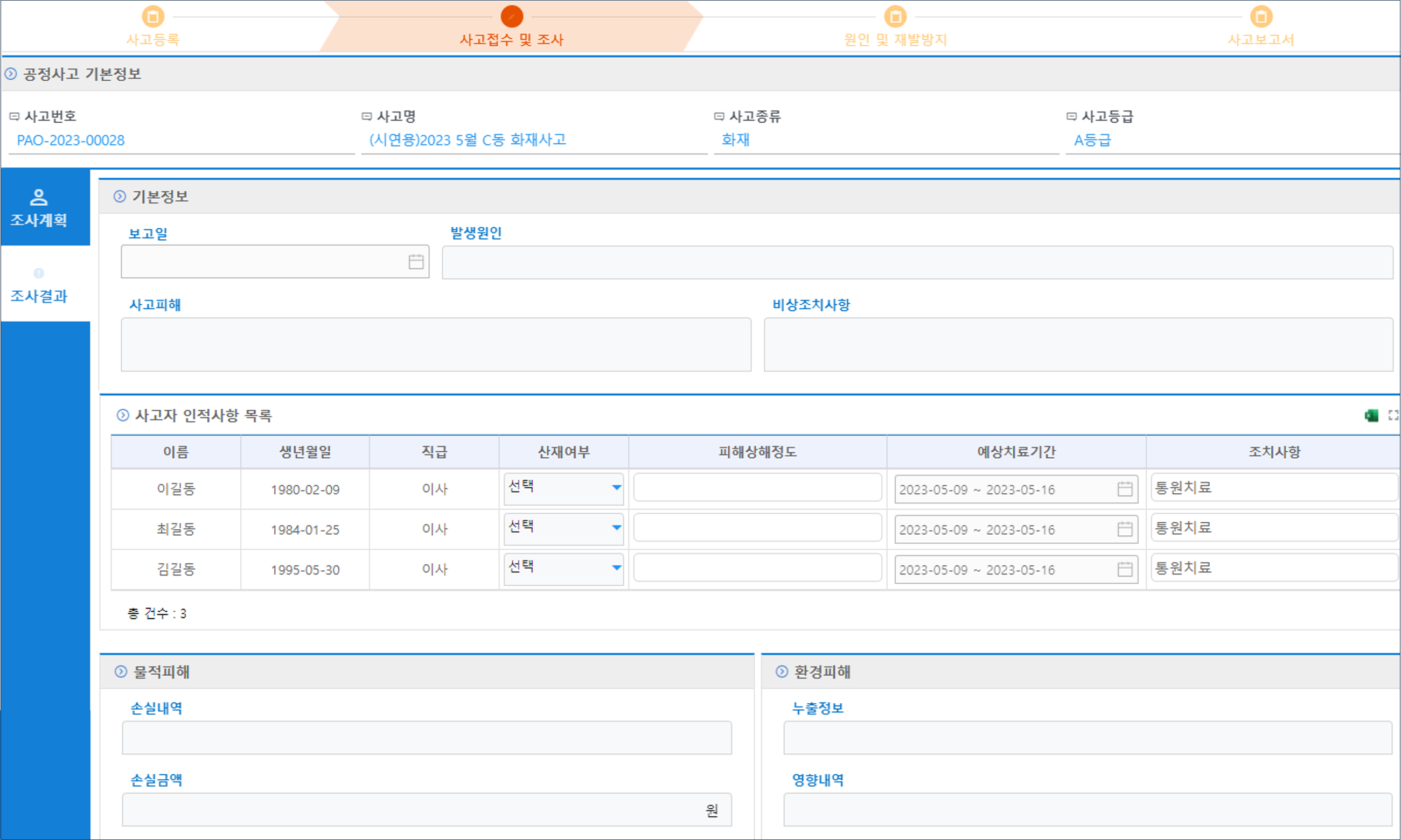Open 산재여부 dropdown for 최길동
Viewport: 1401px width, 840px height.
coord(564,529)
